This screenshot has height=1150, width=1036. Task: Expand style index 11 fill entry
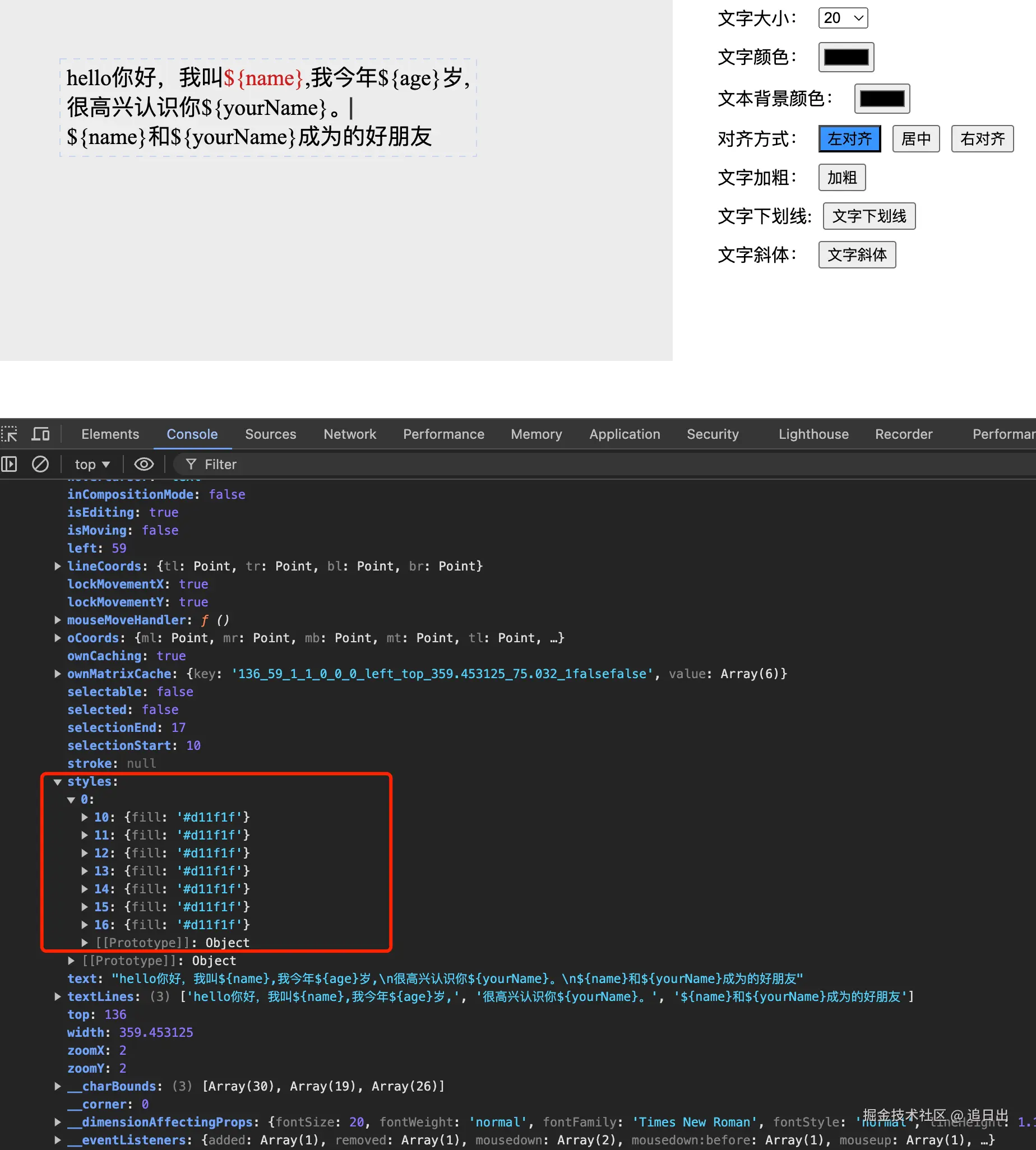[x=85, y=836]
